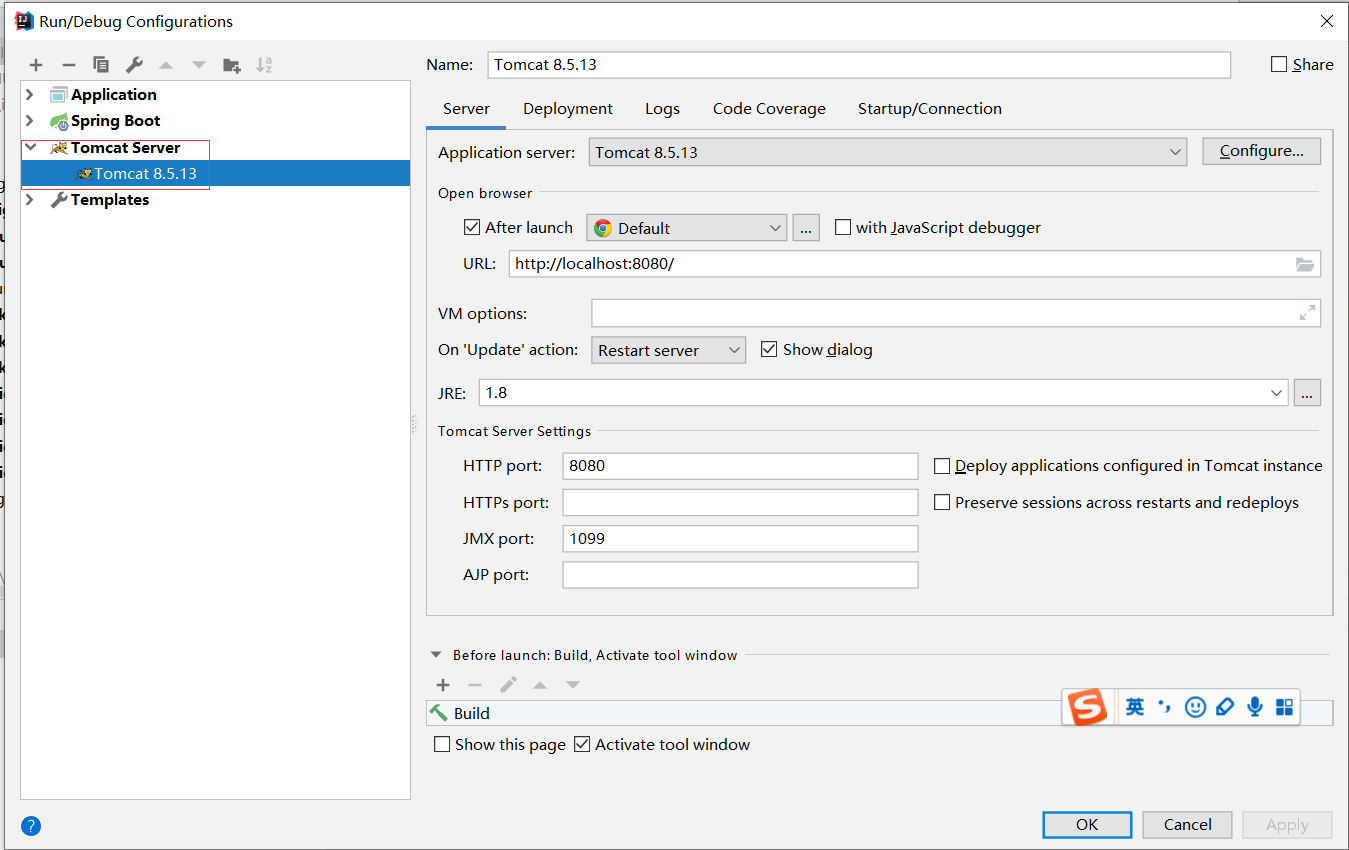The height and width of the screenshot is (850, 1349).
Task: Open Application server dropdown
Action: point(887,152)
